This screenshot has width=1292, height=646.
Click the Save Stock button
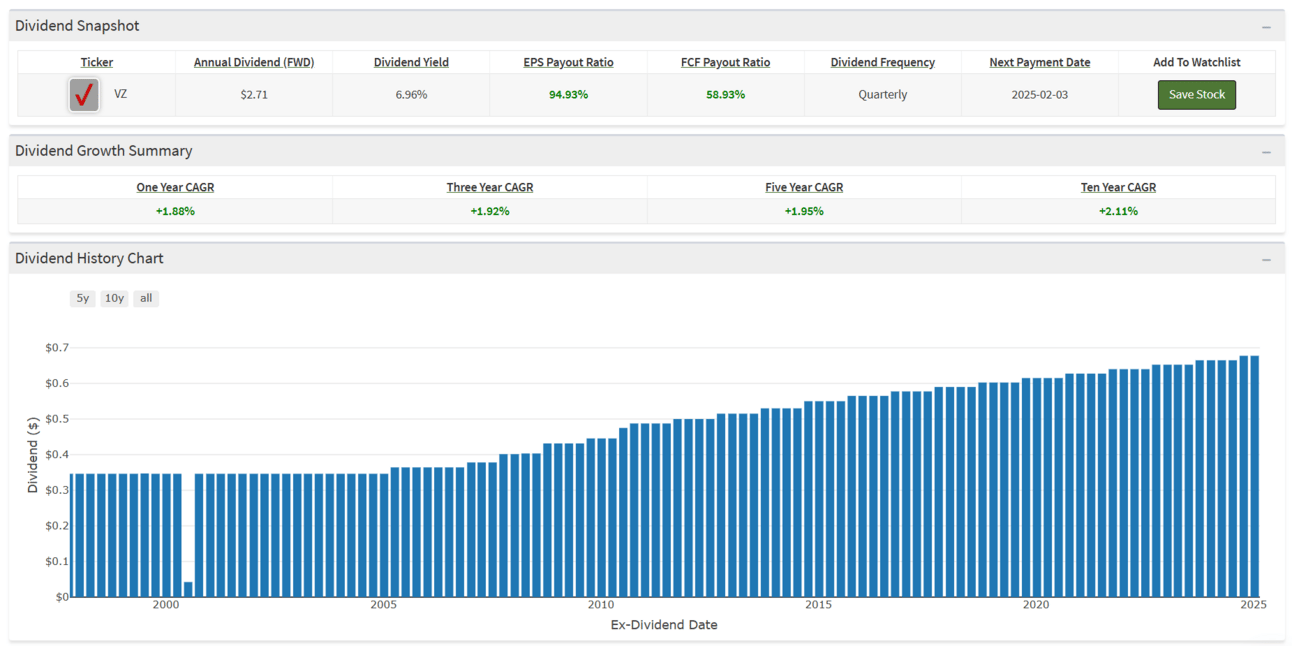point(1196,95)
